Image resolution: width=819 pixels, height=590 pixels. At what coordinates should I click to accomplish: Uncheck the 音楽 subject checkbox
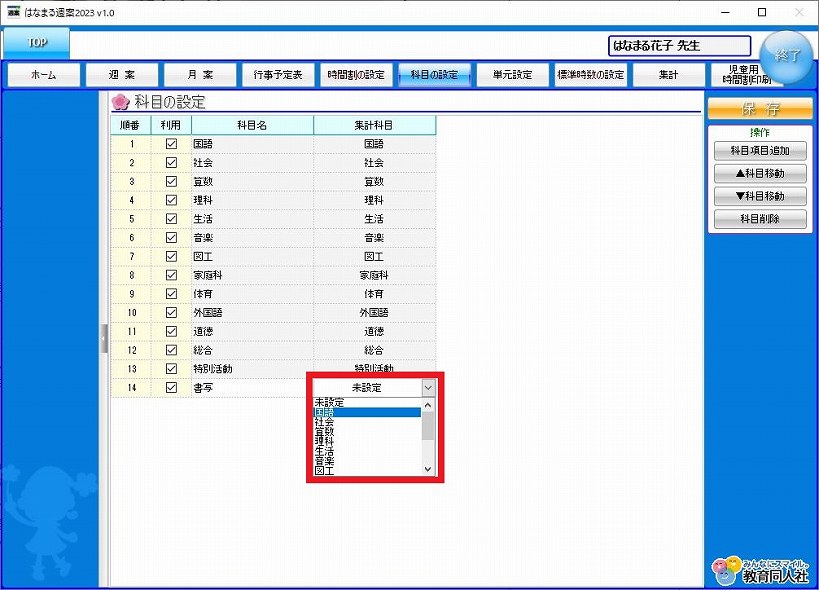pyautogui.click(x=171, y=238)
